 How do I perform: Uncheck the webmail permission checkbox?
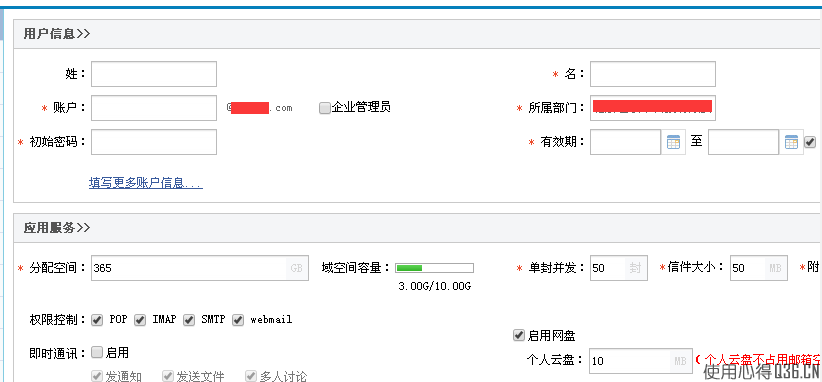pyautogui.click(x=238, y=320)
